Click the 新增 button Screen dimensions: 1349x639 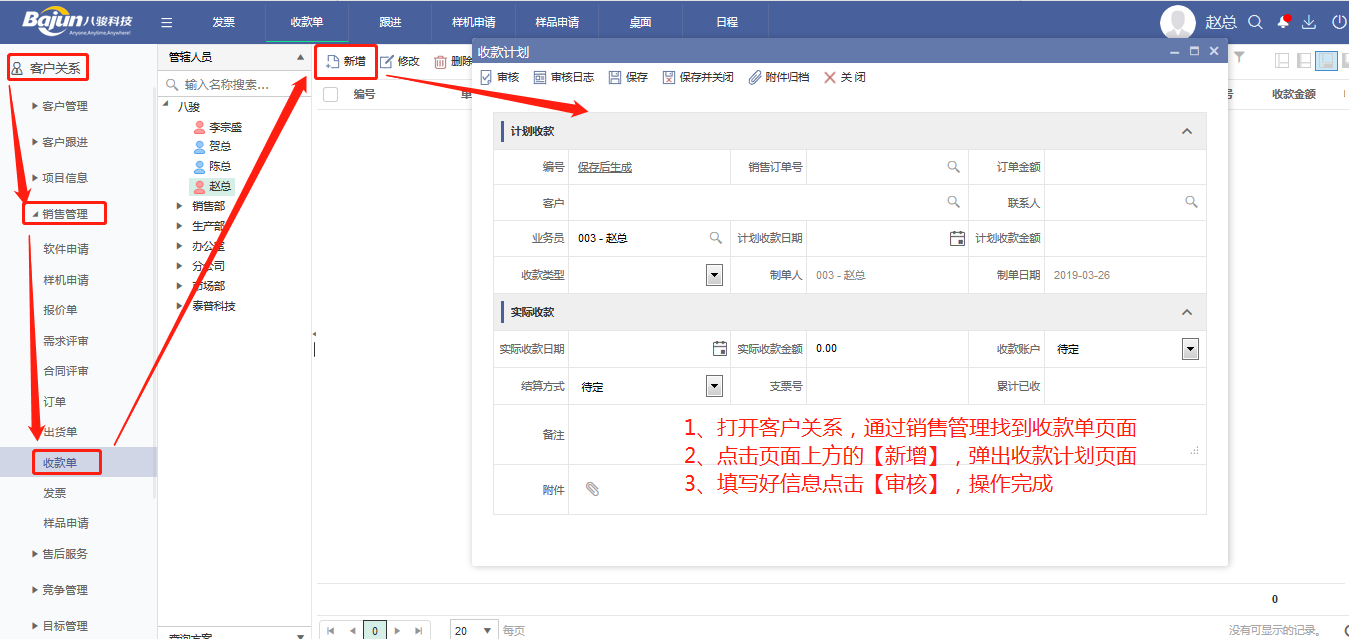tap(346, 61)
